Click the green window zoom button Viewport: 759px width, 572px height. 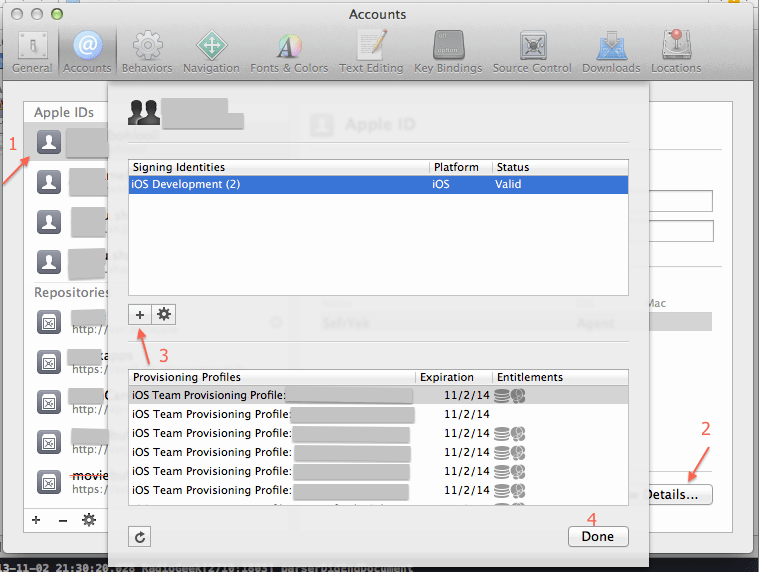click(57, 14)
